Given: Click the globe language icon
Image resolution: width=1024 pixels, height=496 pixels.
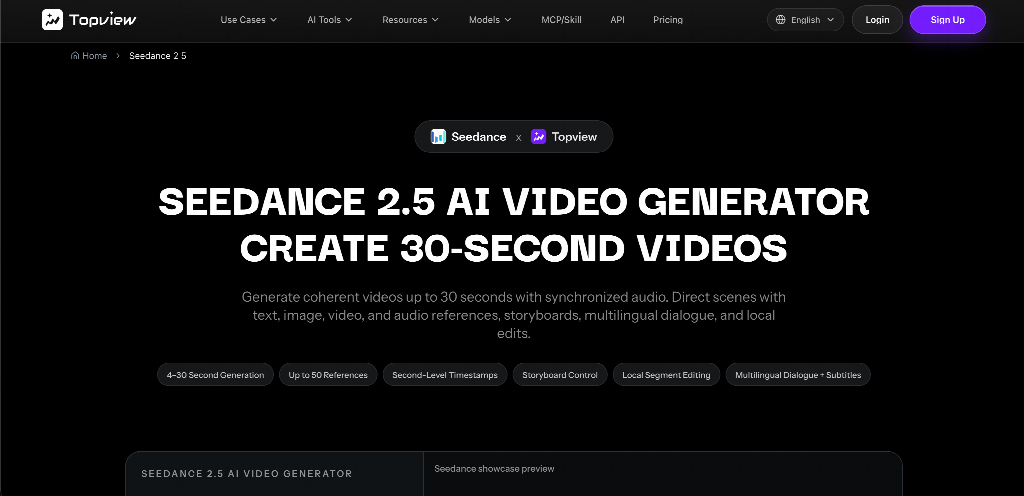Looking at the screenshot, I should point(780,20).
